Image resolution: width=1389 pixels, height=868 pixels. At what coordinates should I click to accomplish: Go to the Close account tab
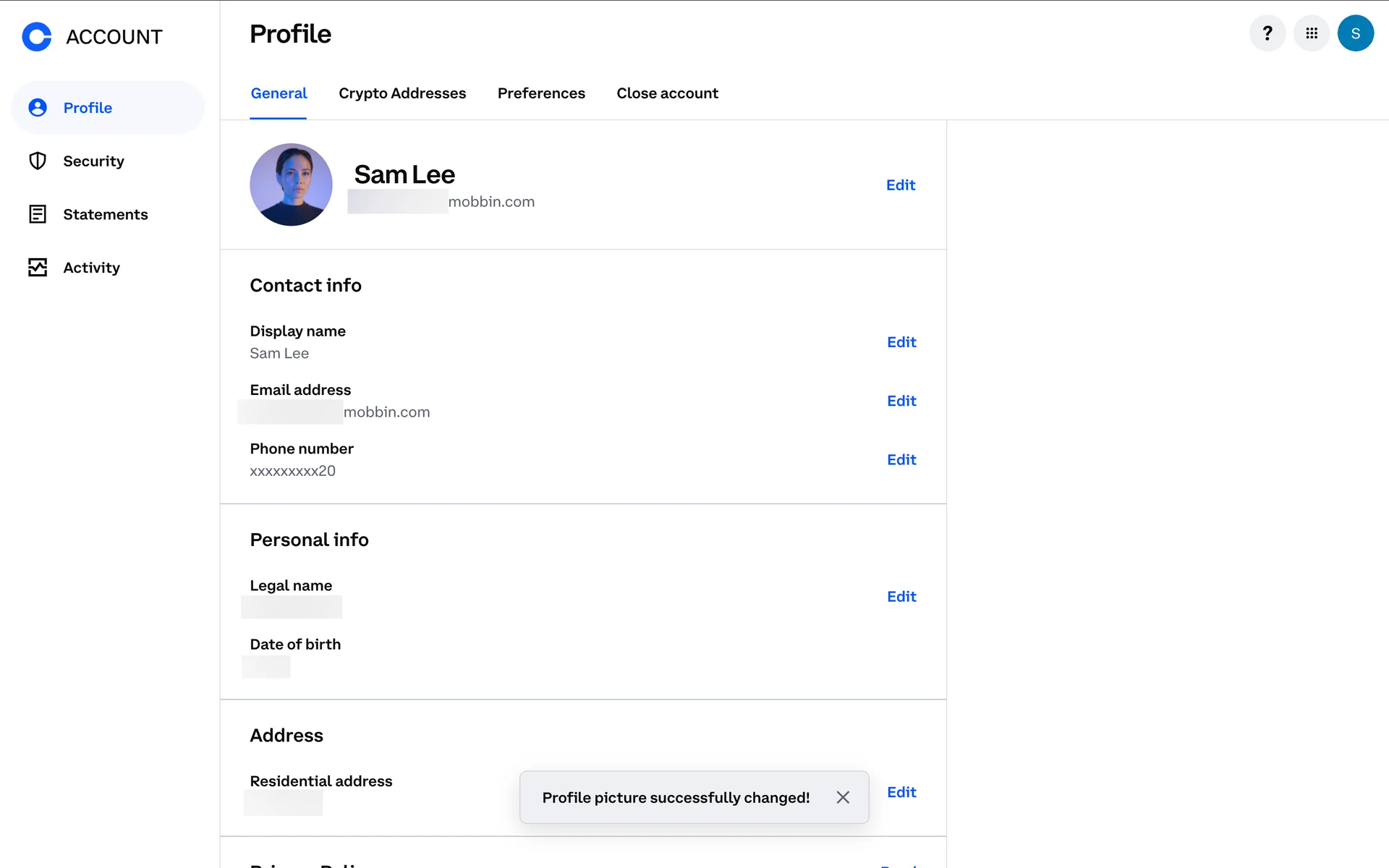pyautogui.click(x=667, y=93)
